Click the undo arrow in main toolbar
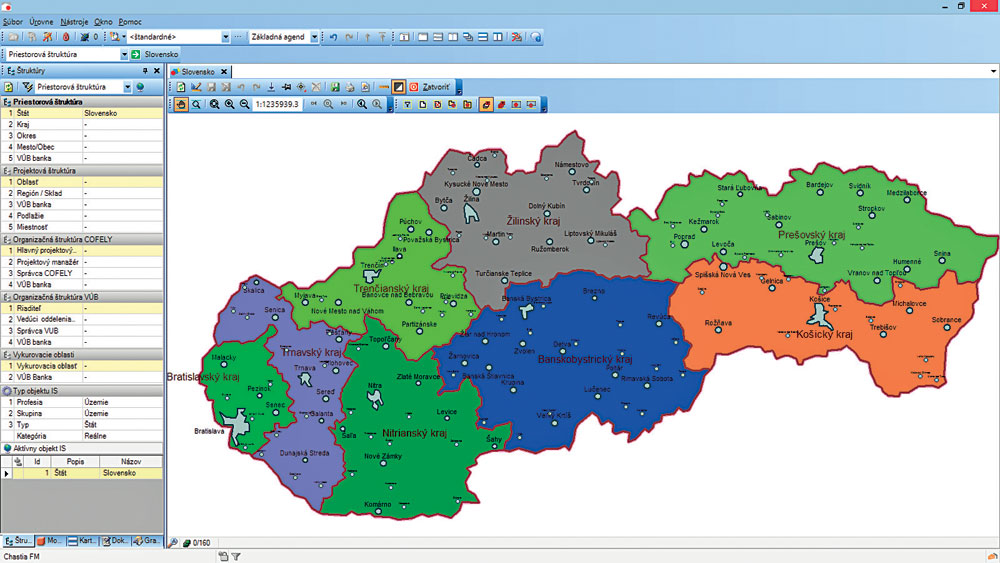Screen dimensions: 1000x563 333,37
